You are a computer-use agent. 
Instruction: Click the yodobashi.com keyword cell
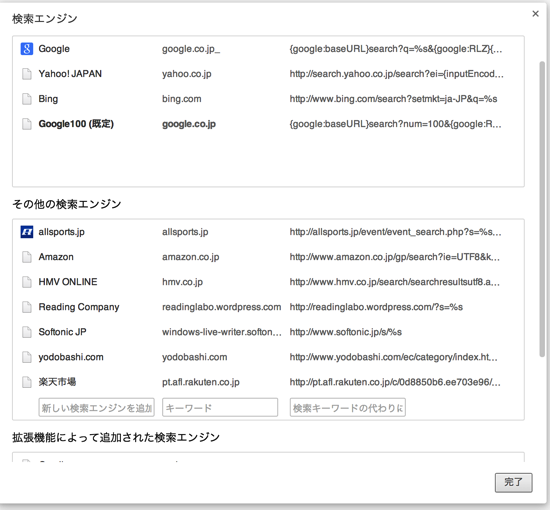point(195,357)
